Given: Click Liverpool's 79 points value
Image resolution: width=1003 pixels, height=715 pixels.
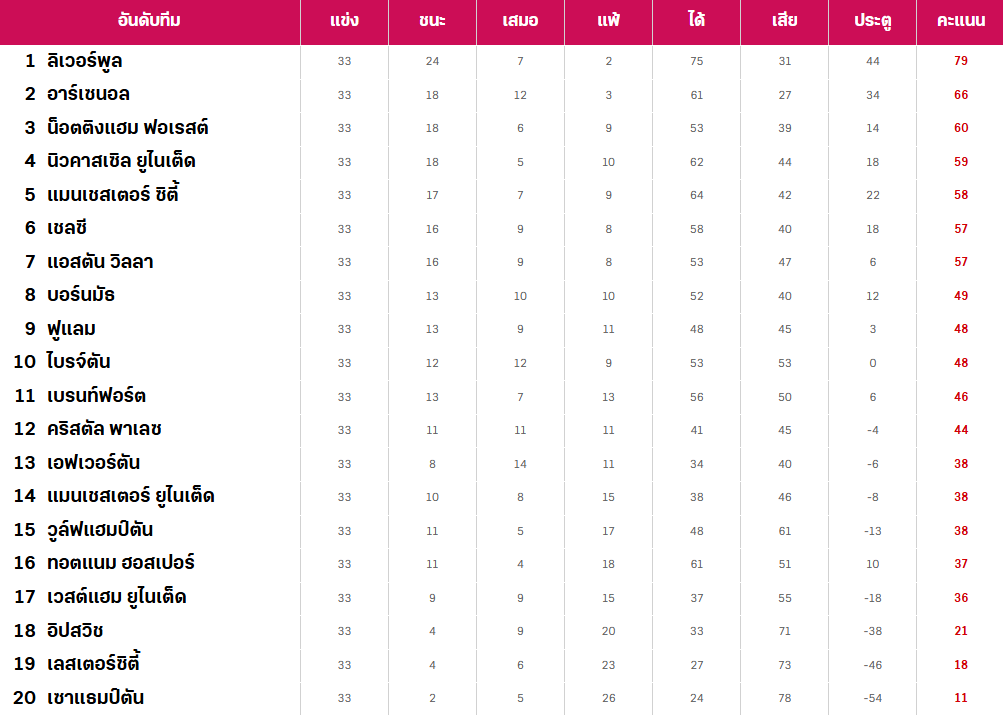Looking at the screenshot, I should (961, 61).
